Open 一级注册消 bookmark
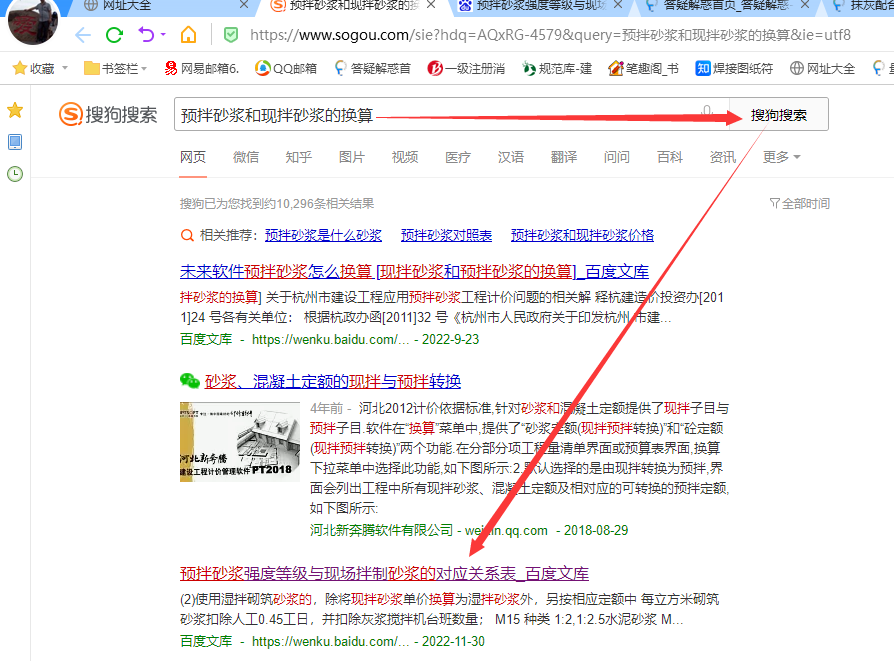The height and width of the screenshot is (661, 894). click(466, 69)
